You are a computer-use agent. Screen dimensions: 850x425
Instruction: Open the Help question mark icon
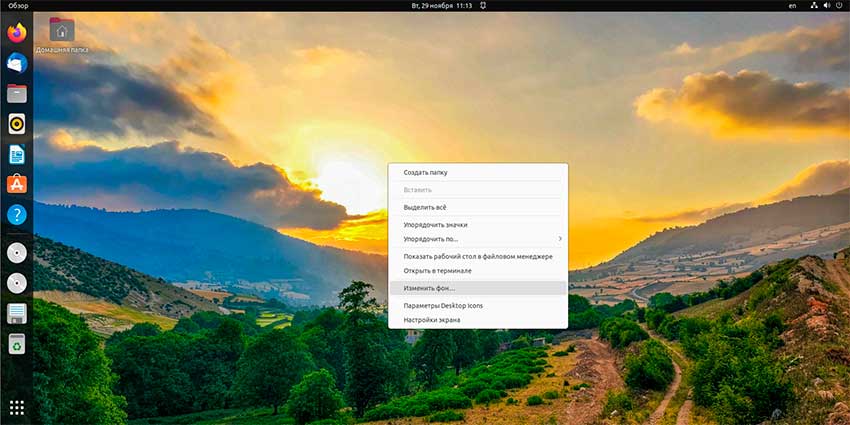(16, 215)
